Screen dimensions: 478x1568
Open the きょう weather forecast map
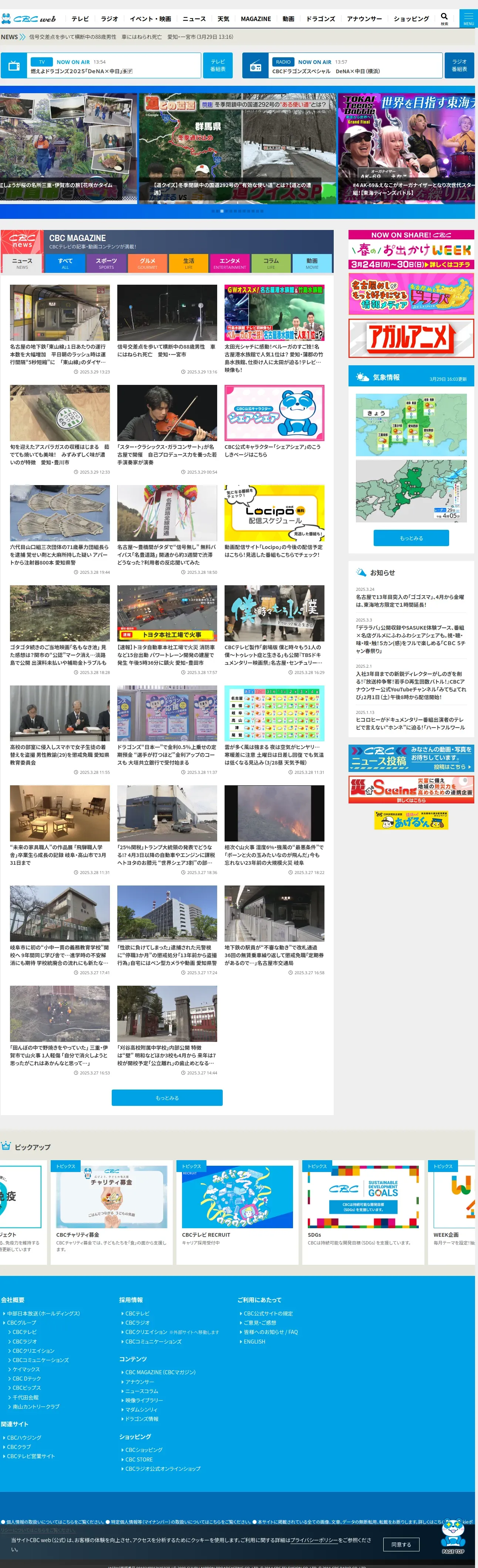click(411, 425)
